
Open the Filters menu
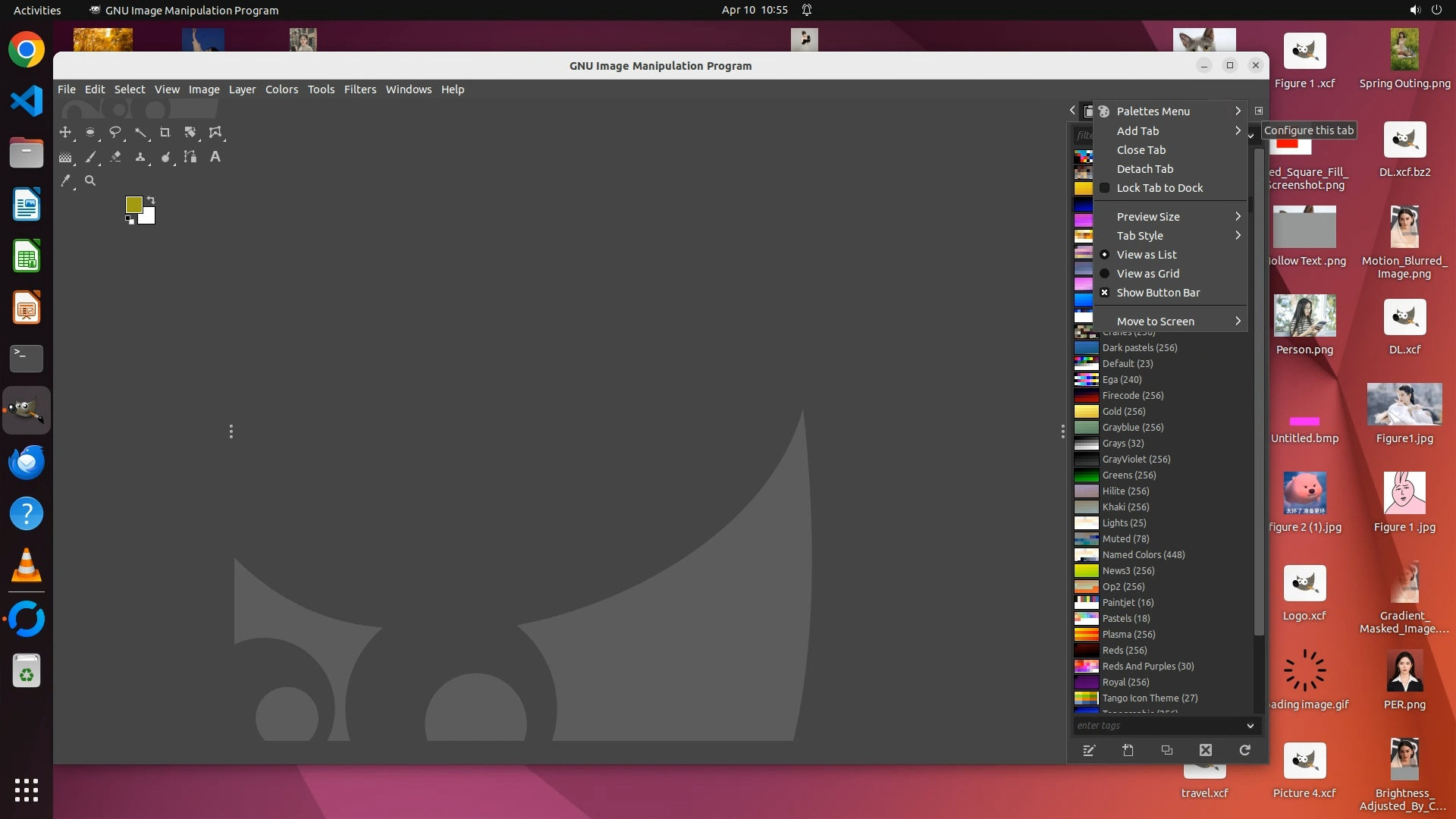click(x=359, y=89)
